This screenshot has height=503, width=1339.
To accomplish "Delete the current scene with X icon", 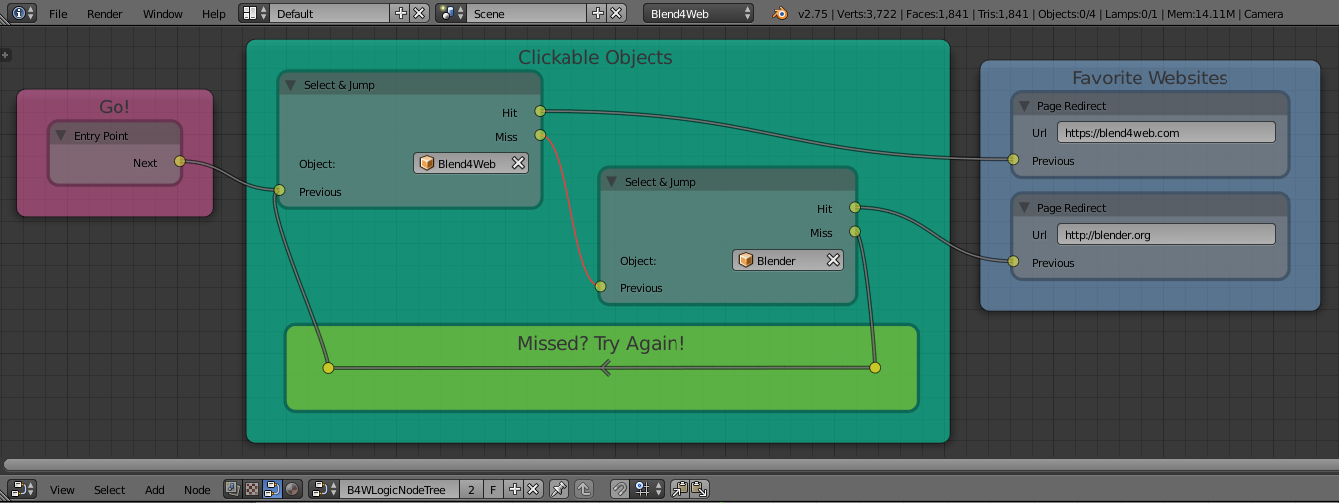I will tap(617, 13).
